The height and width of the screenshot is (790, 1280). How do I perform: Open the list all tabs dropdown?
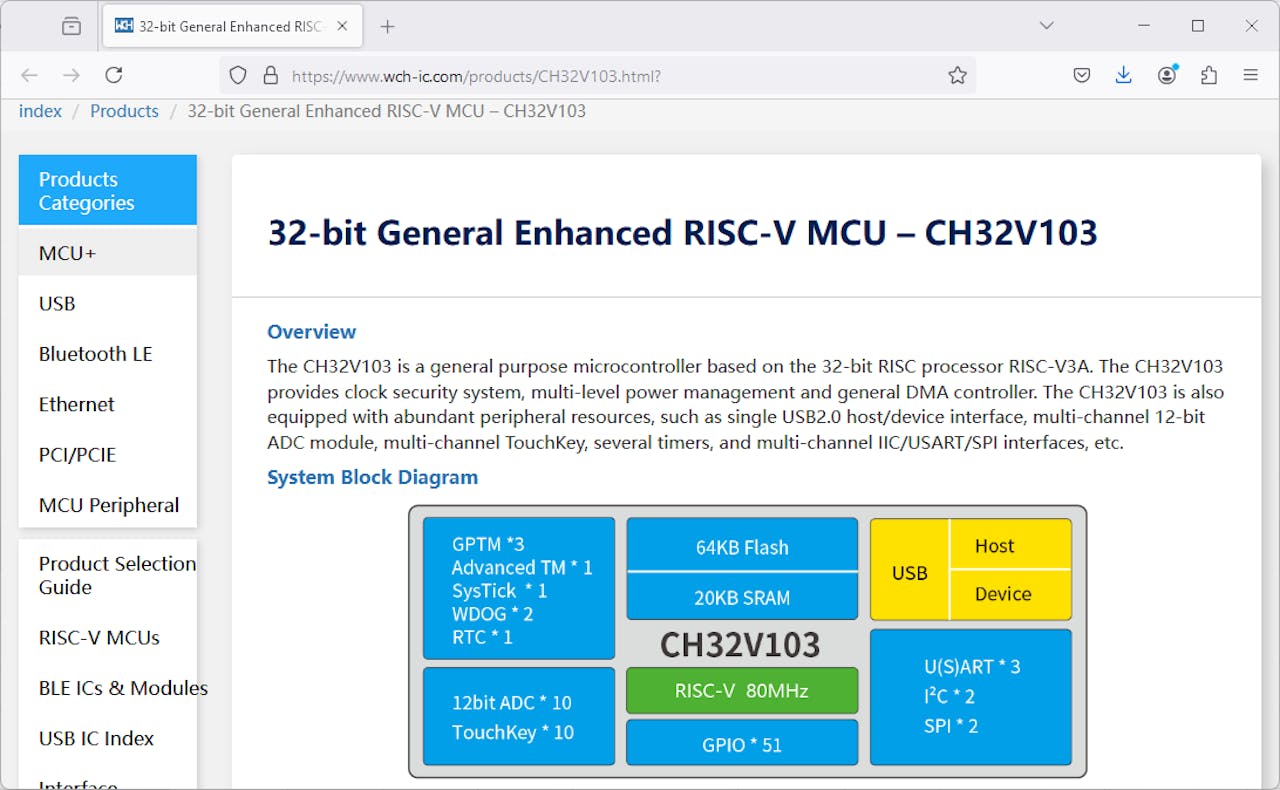coord(1046,26)
